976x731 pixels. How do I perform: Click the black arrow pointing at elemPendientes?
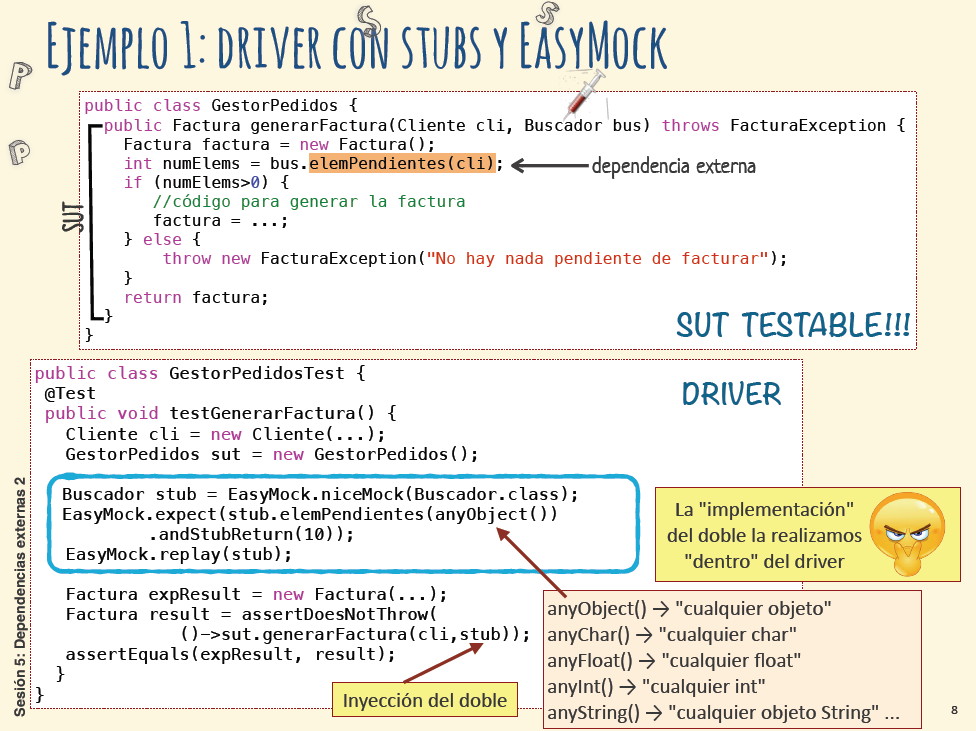tap(548, 165)
